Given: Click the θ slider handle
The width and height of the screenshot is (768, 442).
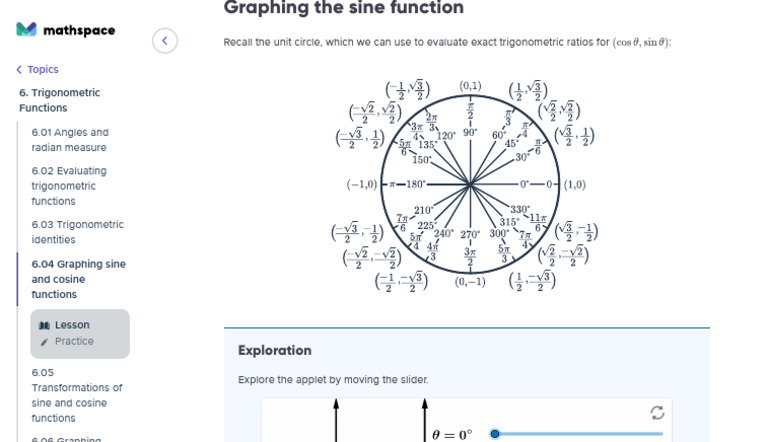Looking at the screenshot, I should (x=495, y=434).
